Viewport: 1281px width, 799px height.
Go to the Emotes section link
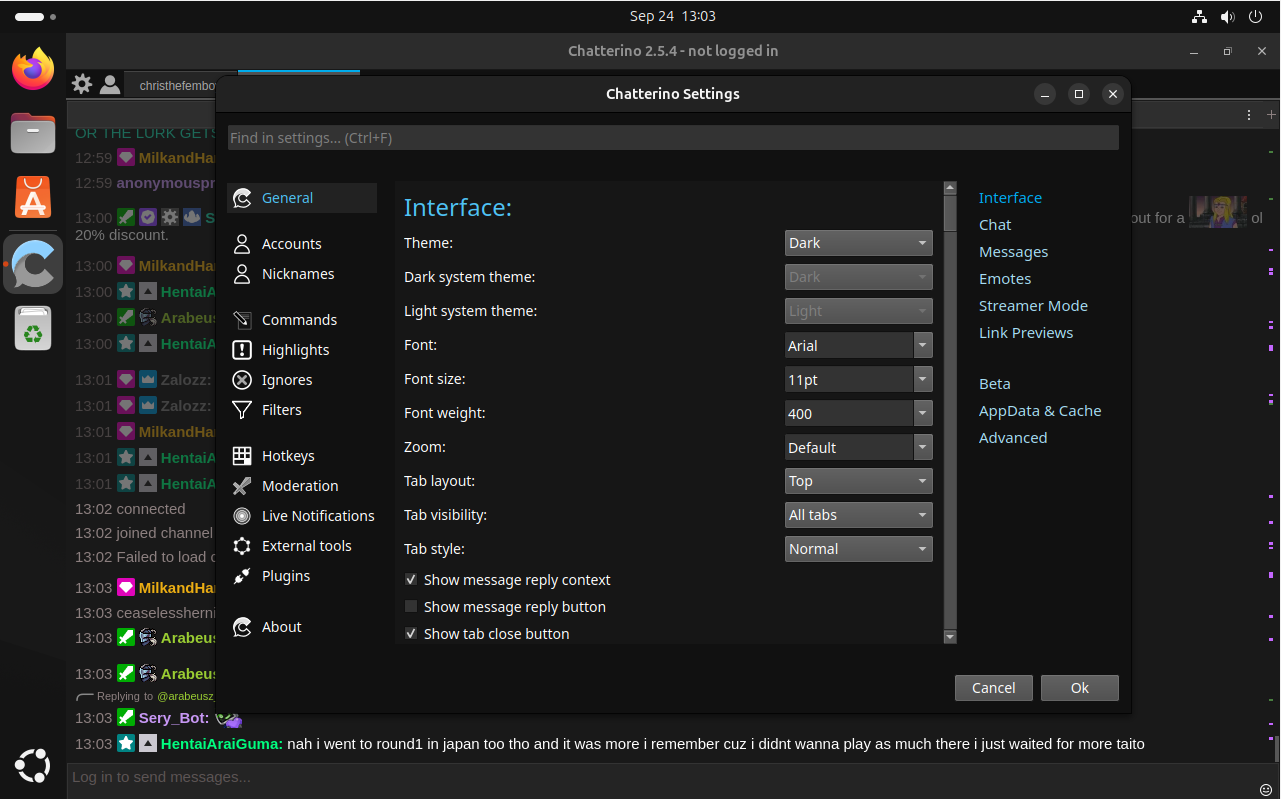[1005, 278]
